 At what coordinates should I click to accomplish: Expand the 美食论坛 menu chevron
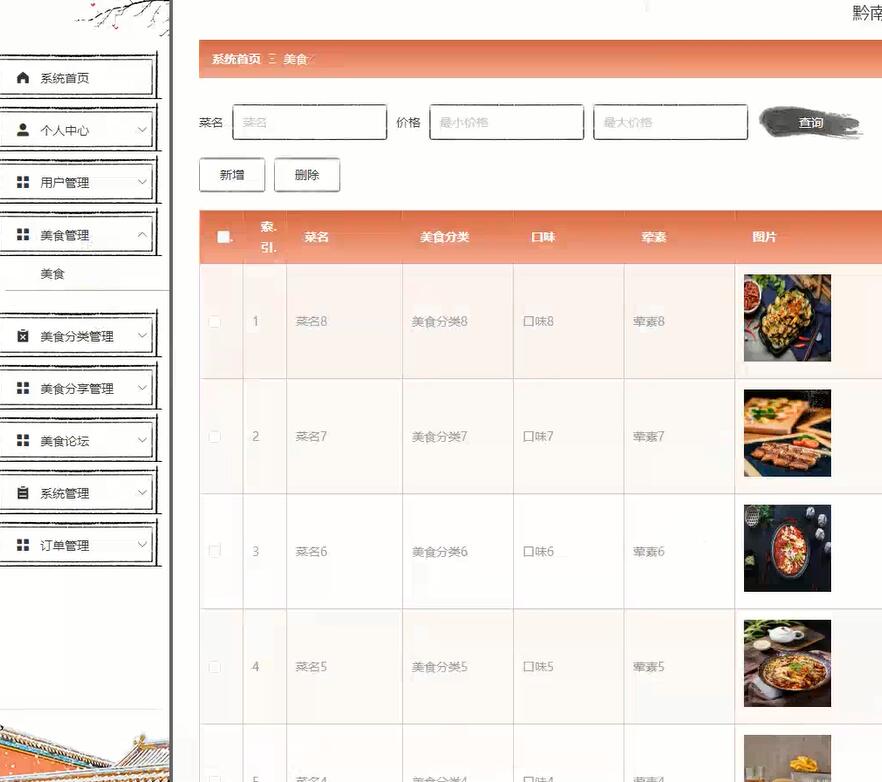click(x=142, y=441)
